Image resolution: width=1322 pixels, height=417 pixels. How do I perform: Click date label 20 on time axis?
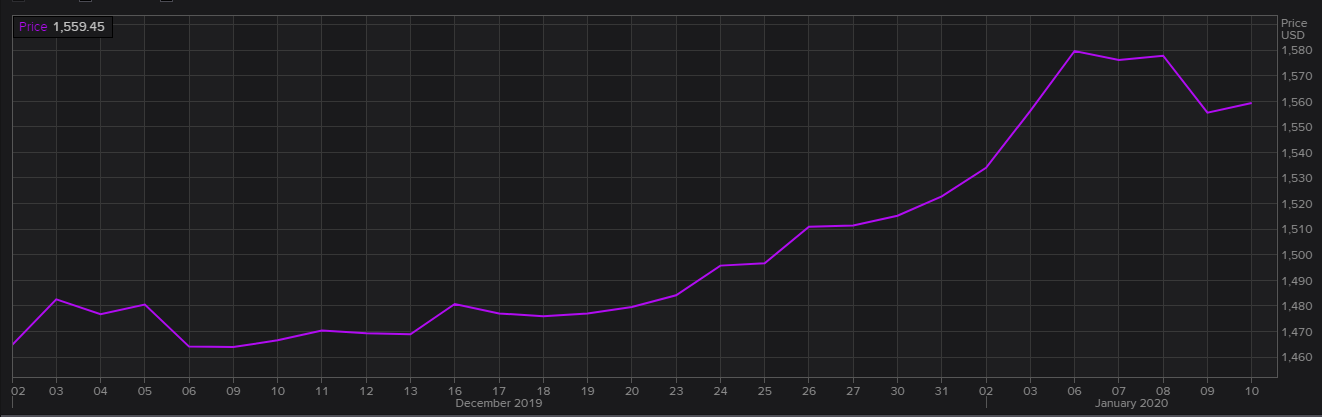(632, 391)
